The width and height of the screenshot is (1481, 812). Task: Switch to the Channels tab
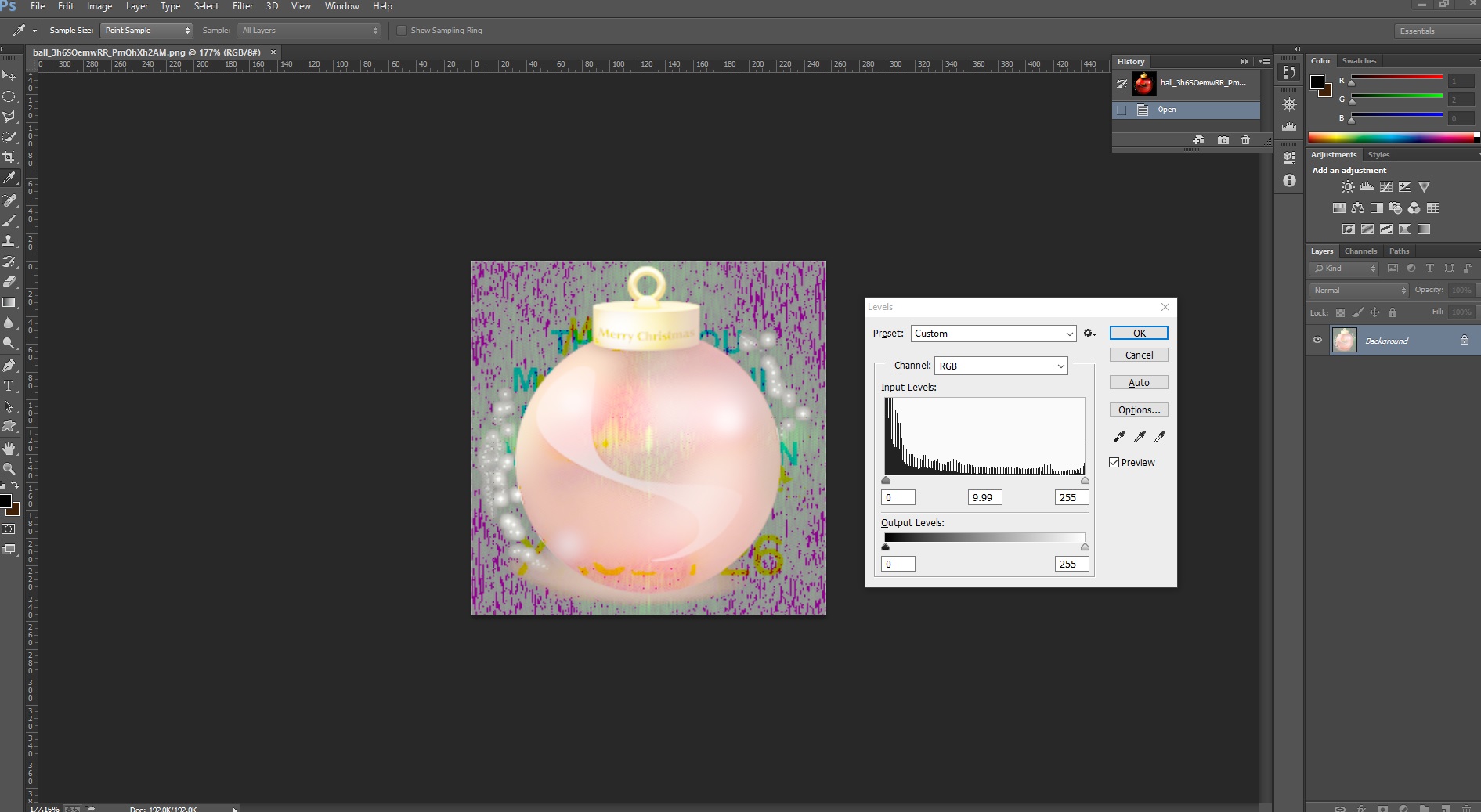click(1360, 251)
